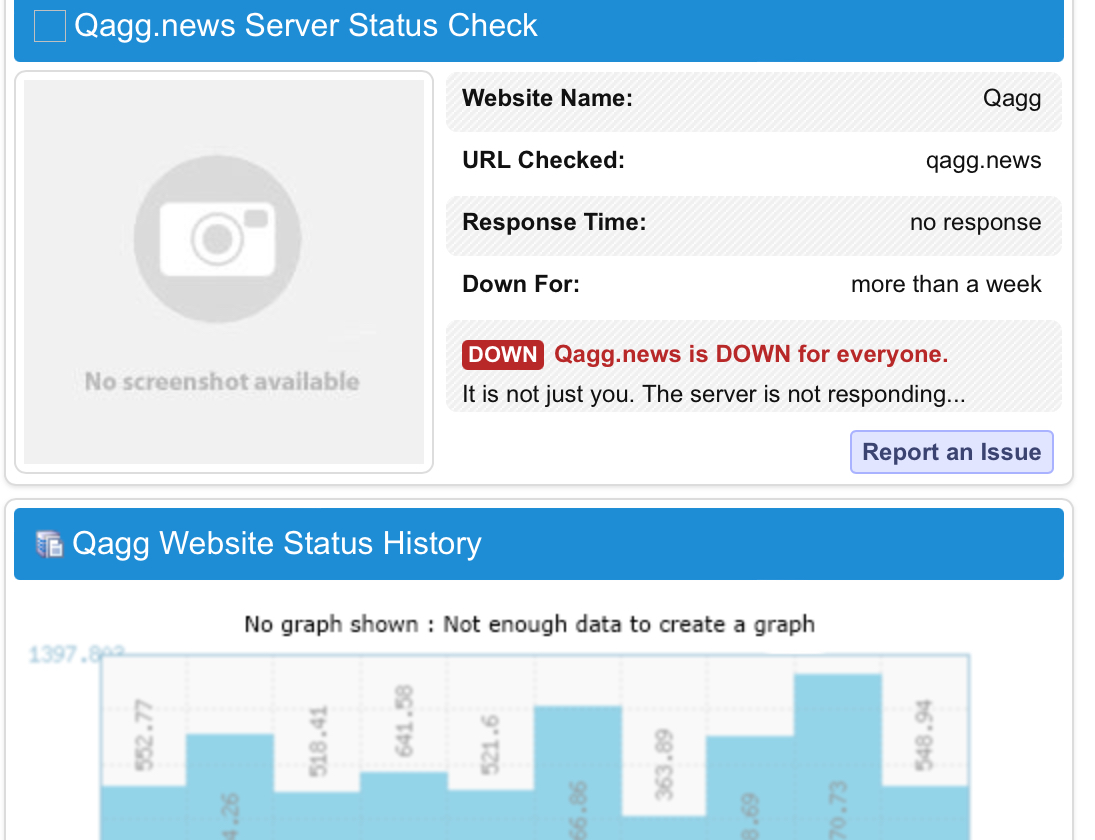Click the graph bar labeled 521.6
The image size is (1095, 840).
pos(491,815)
